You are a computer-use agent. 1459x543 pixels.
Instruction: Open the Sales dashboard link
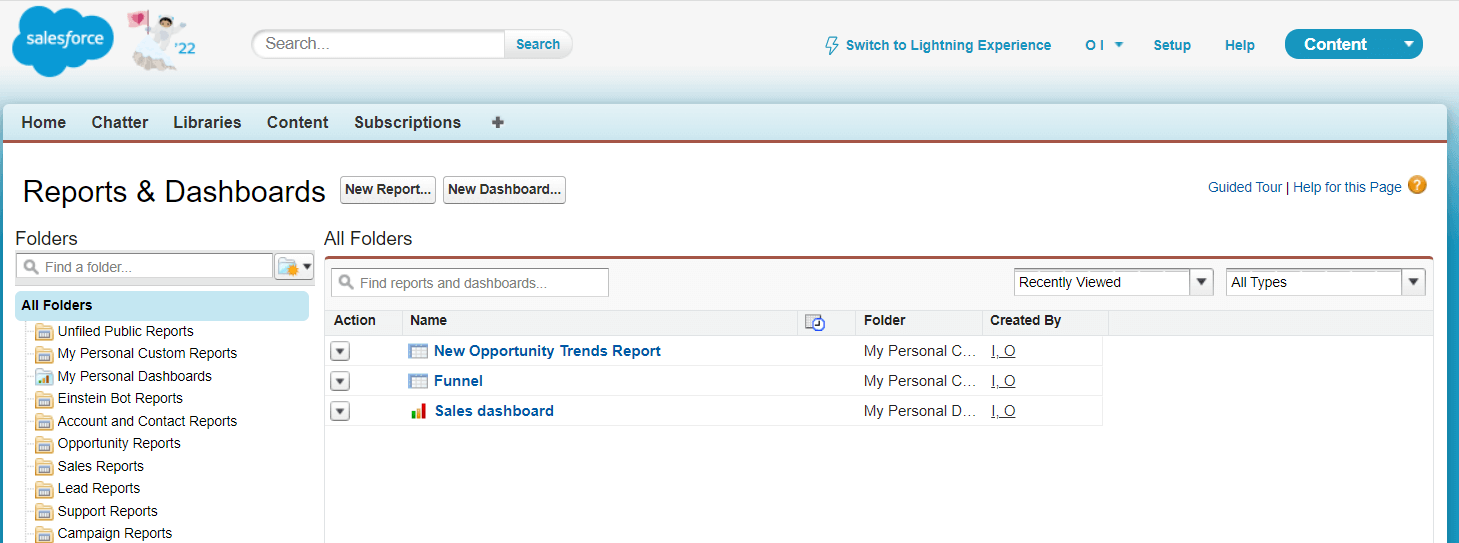click(x=494, y=411)
